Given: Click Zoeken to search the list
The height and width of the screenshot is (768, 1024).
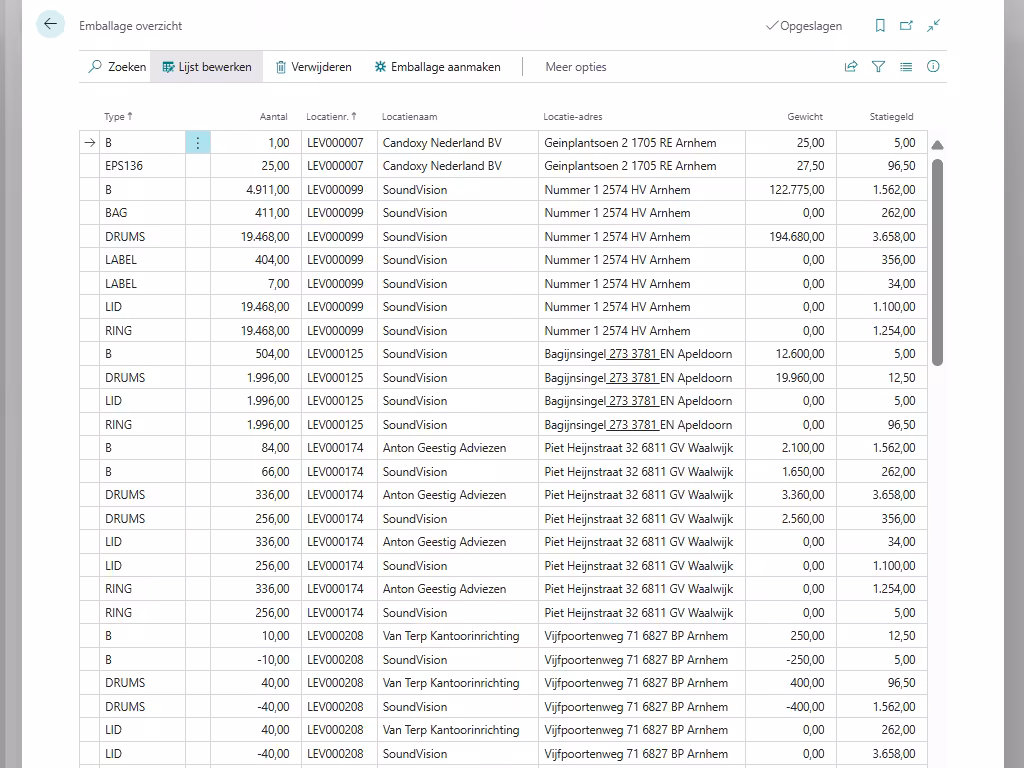Looking at the screenshot, I should tap(117, 67).
